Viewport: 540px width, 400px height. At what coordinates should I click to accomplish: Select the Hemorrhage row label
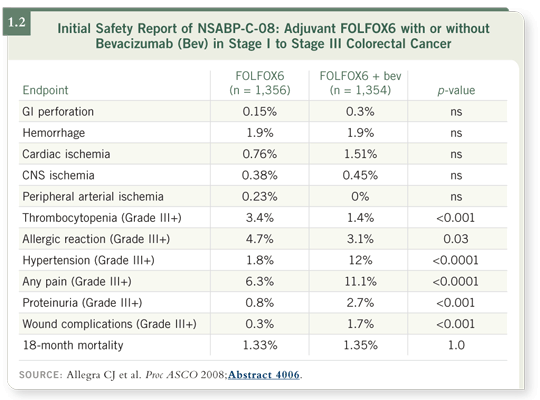(54, 133)
